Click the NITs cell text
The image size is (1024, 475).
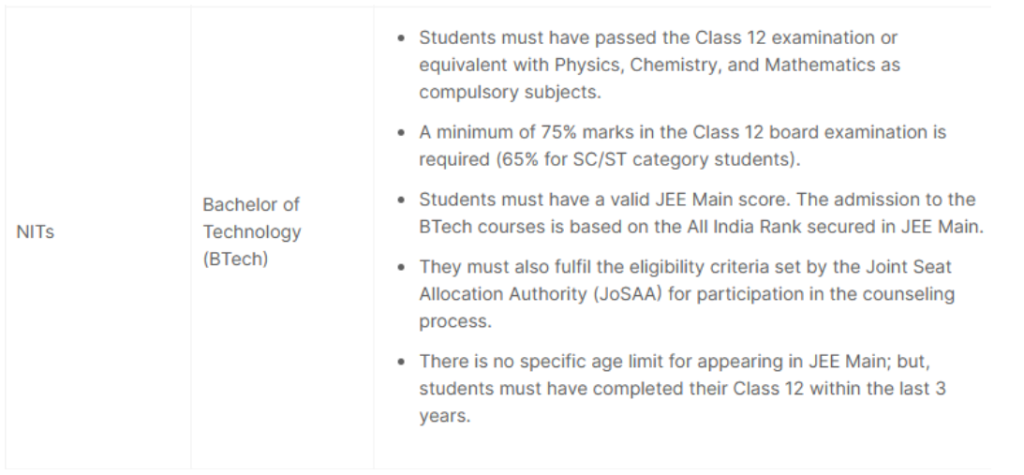(35, 232)
